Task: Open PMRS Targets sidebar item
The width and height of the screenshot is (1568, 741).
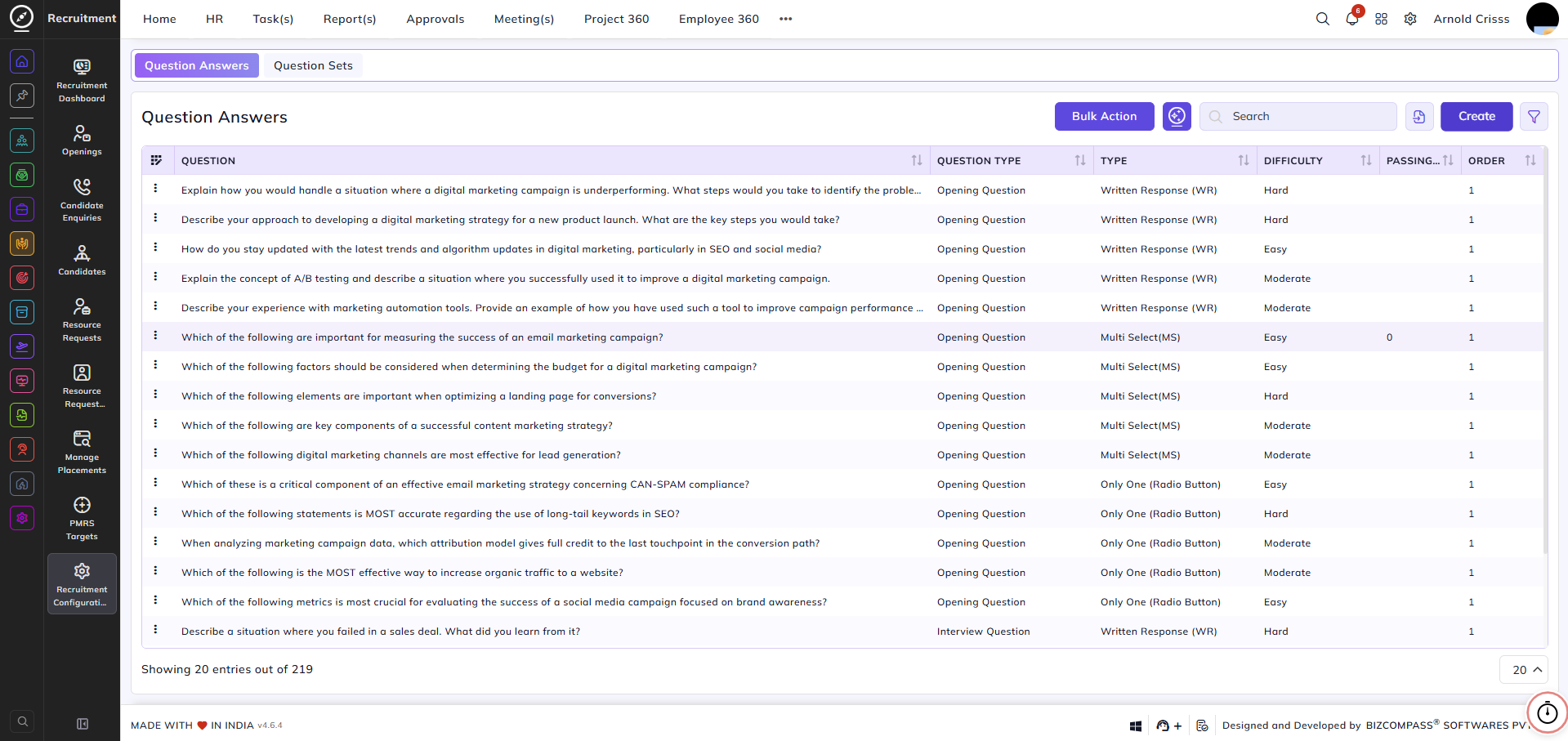Action: point(82,518)
